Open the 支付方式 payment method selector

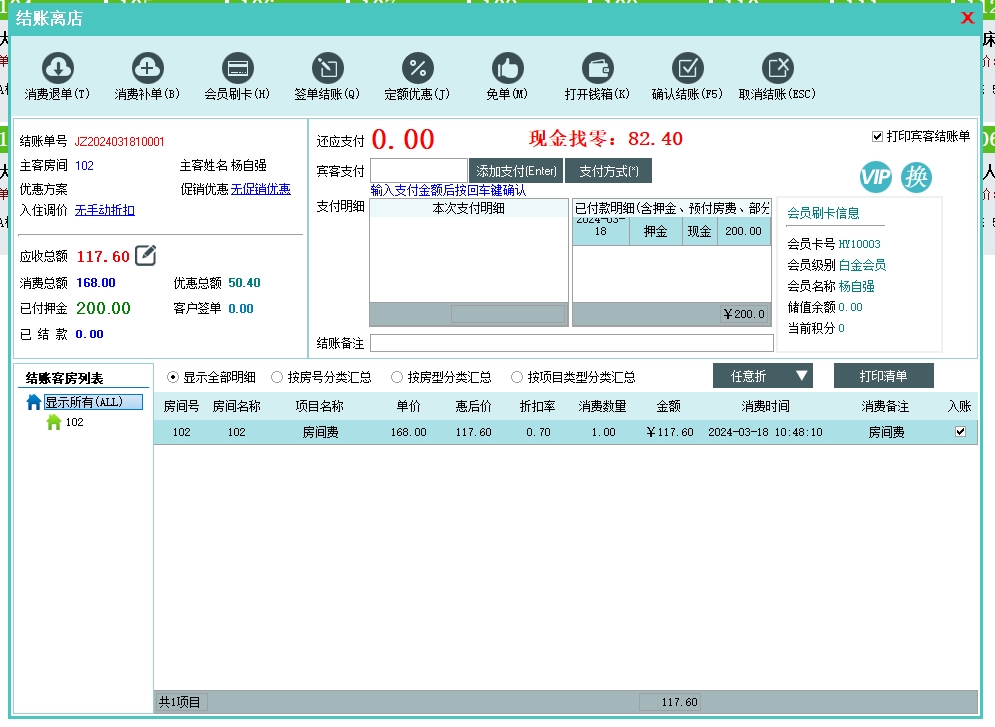pos(608,171)
